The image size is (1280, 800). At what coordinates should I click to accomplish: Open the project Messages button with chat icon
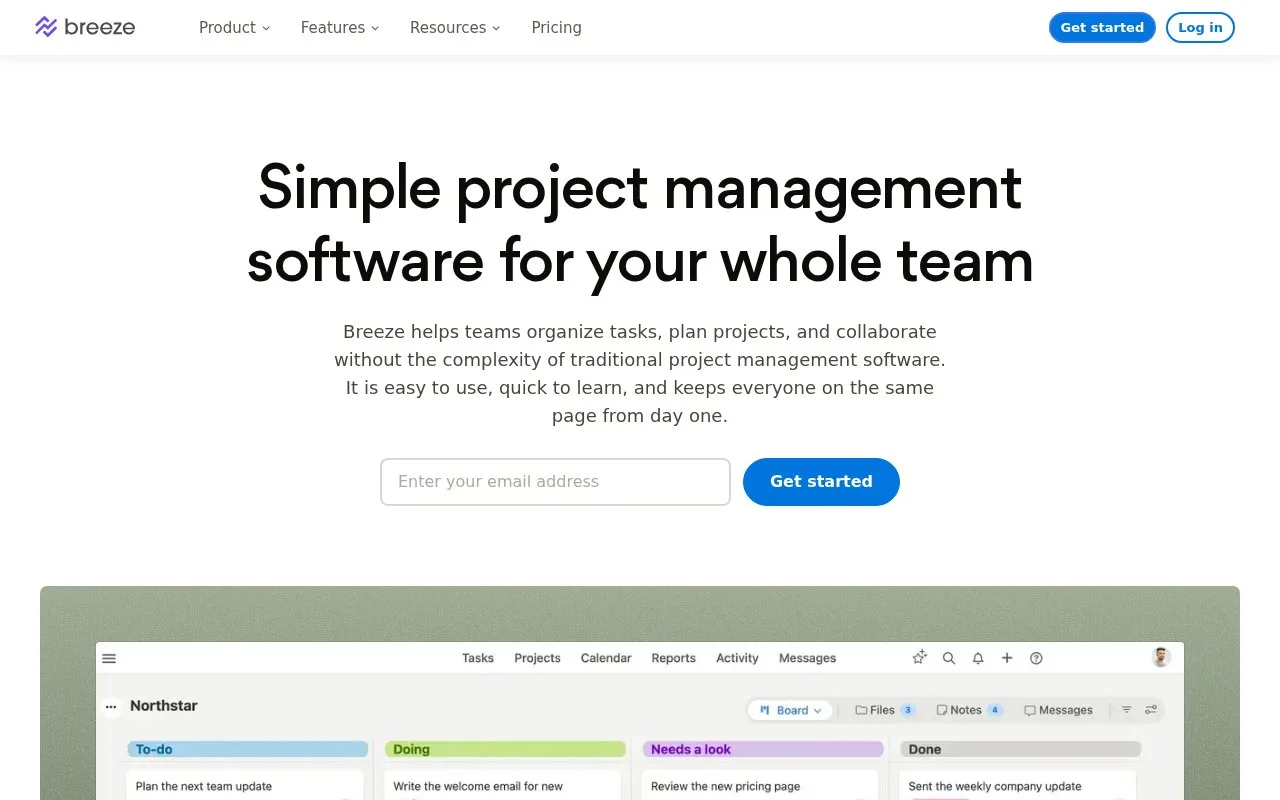(x=1058, y=710)
